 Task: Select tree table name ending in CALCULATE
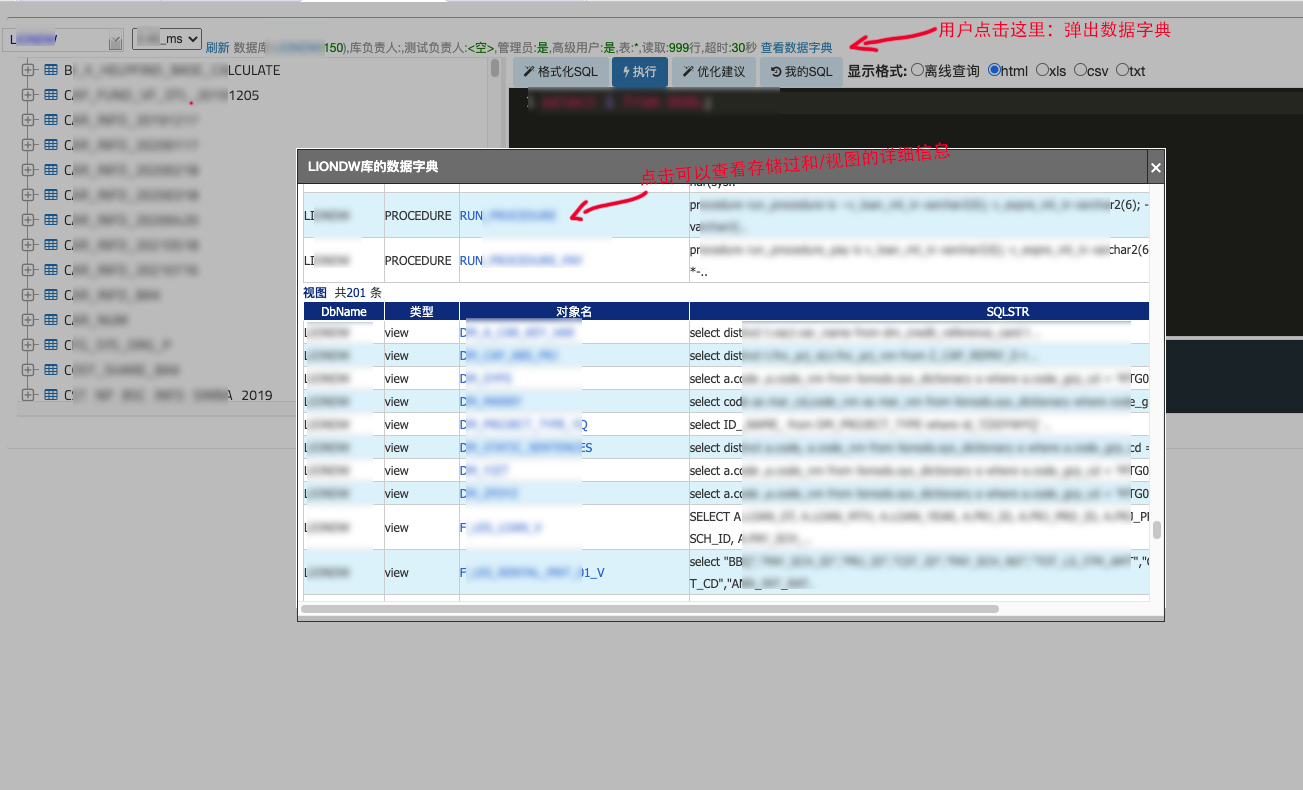click(x=172, y=70)
